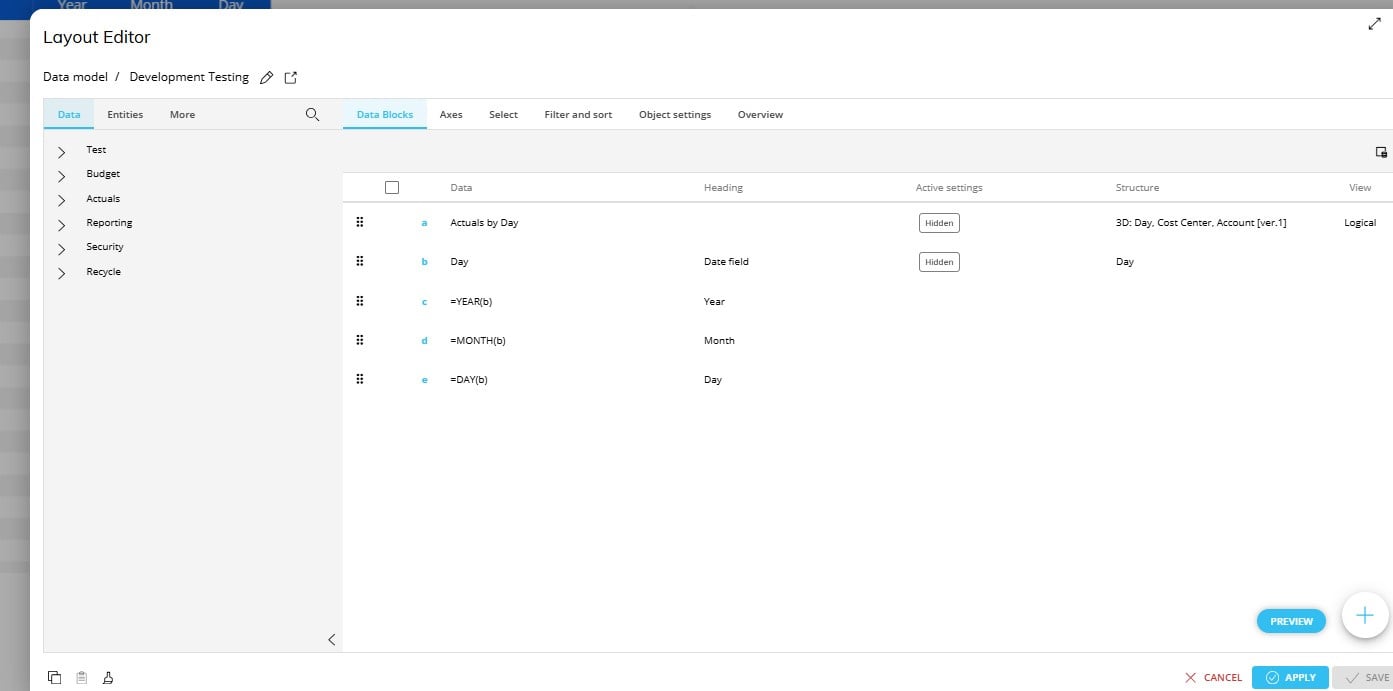Image resolution: width=1393 pixels, height=691 pixels.
Task: Switch to the Data tab
Action: click(69, 115)
